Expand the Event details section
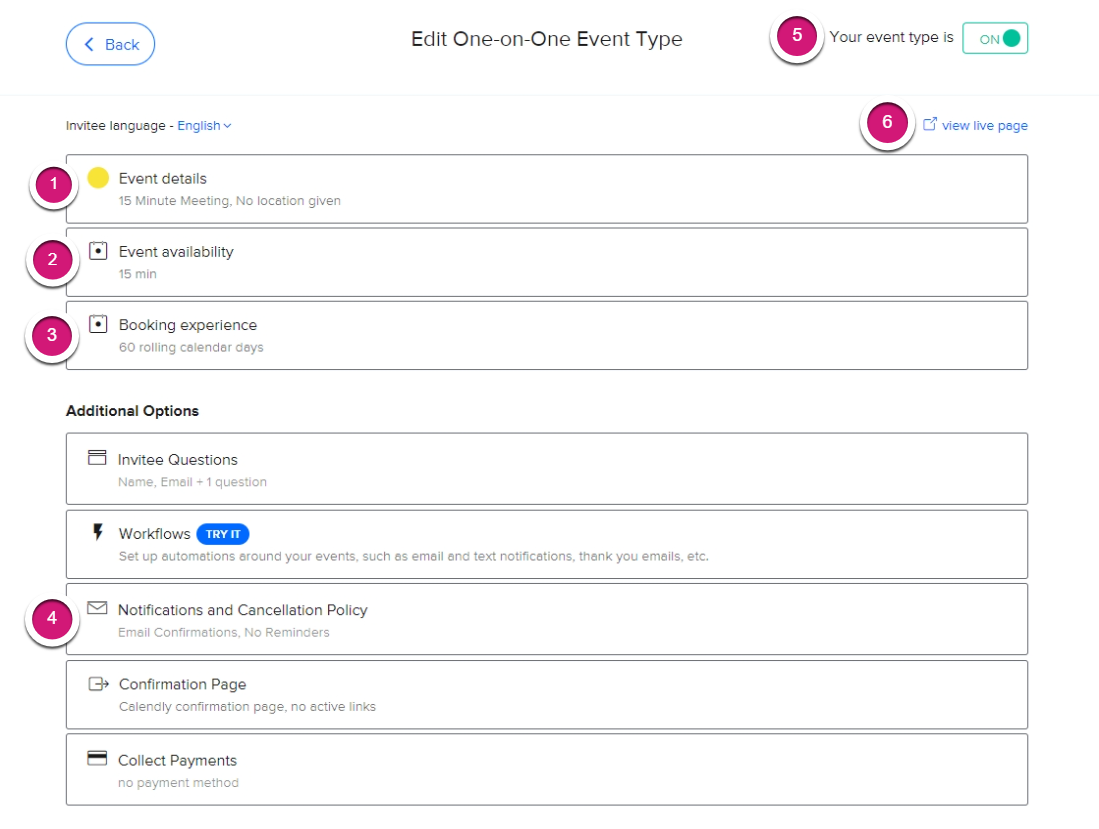1099x829 pixels. coord(547,189)
